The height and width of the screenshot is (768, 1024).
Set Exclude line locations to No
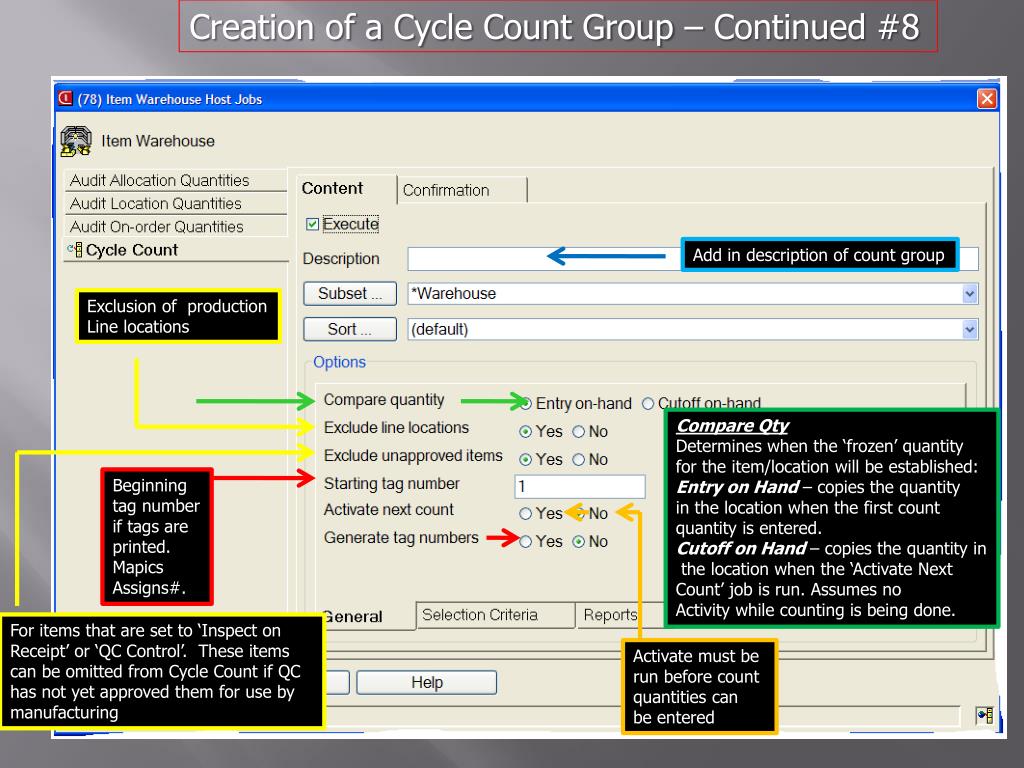(579, 432)
